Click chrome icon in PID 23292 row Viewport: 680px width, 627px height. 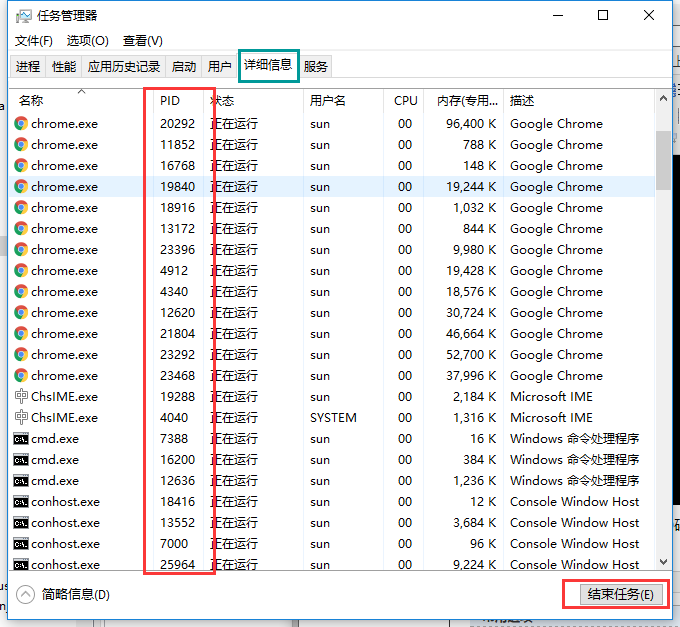coord(21,355)
